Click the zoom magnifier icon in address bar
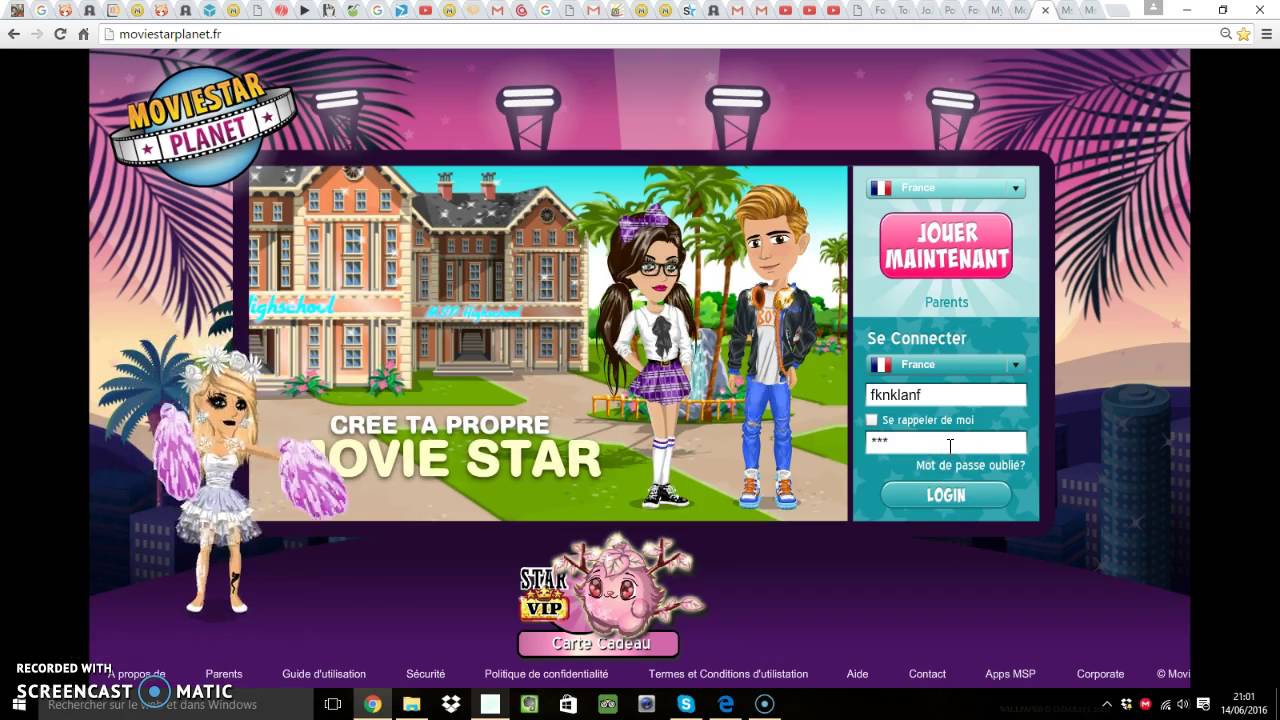Image resolution: width=1280 pixels, height=720 pixels. pos(1226,34)
